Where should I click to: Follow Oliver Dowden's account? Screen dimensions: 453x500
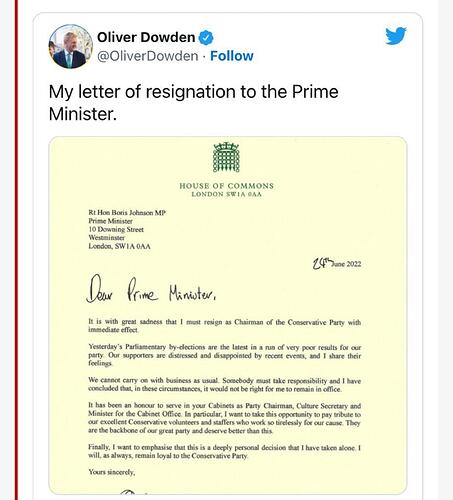232,56
